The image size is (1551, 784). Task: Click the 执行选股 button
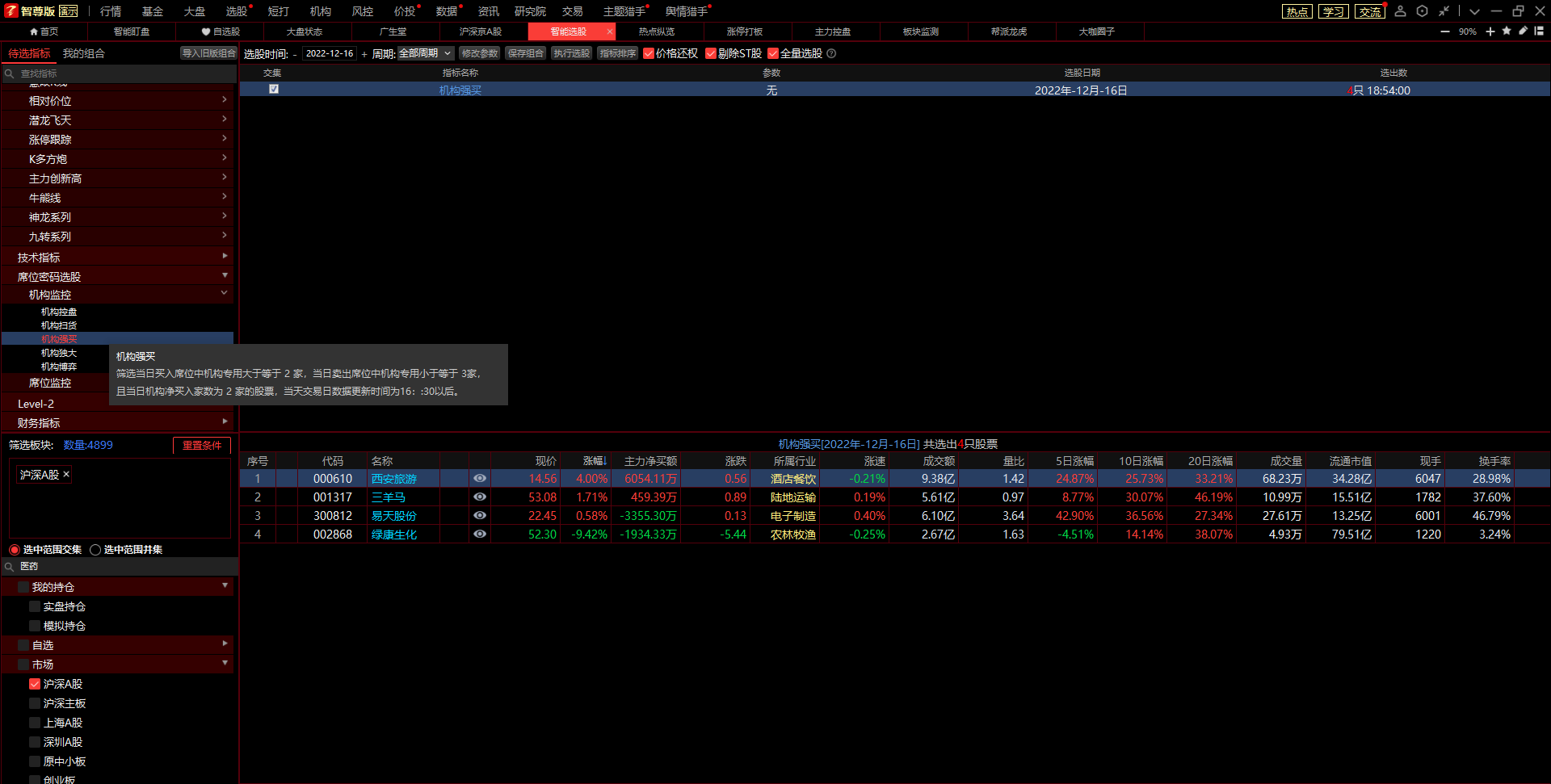[572, 53]
